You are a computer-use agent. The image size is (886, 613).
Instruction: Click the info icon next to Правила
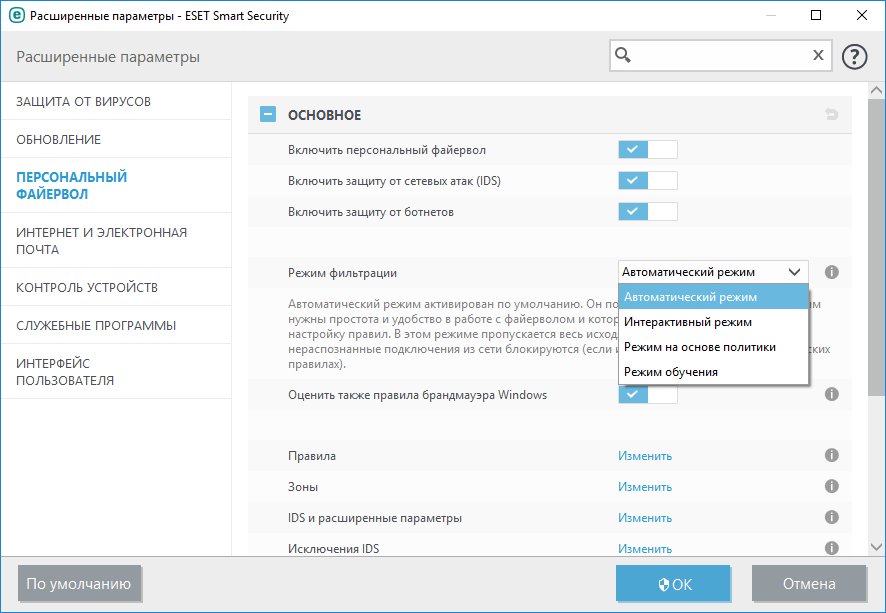[x=831, y=455]
